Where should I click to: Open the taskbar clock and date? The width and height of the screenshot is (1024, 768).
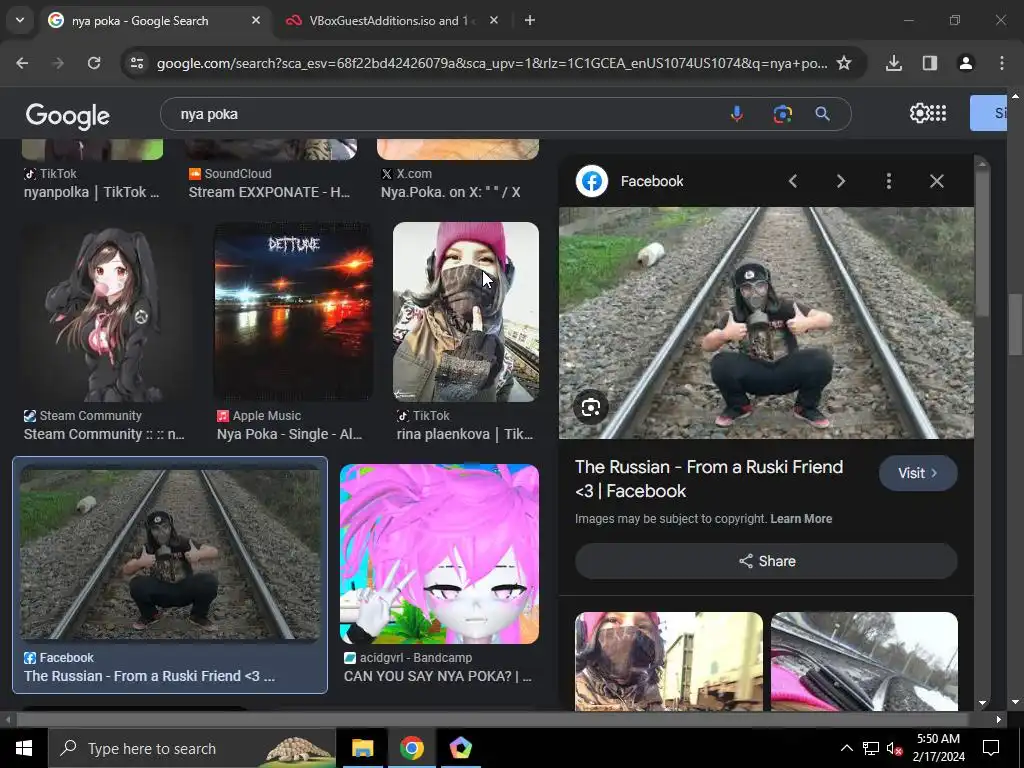[x=938, y=748]
